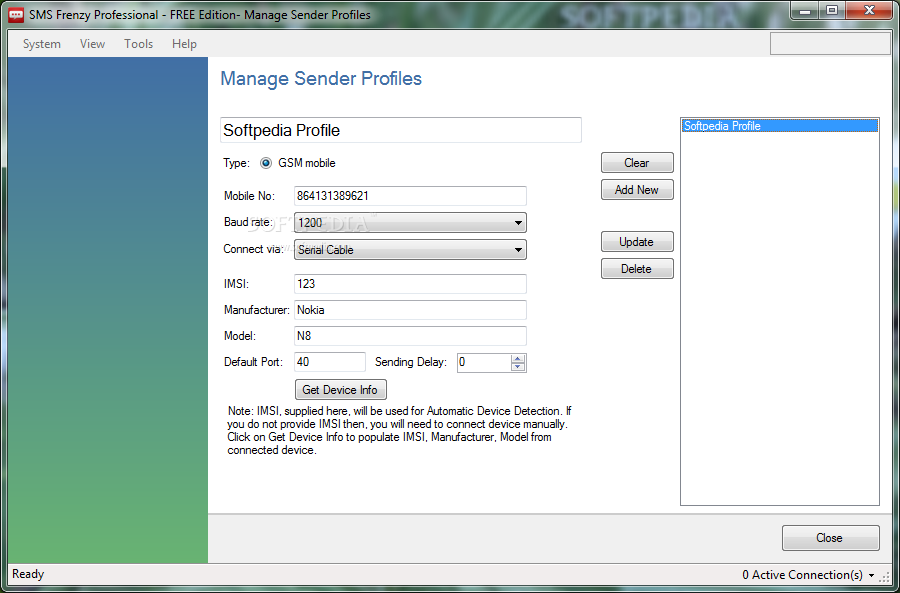This screenshot has width=900, height=593.
Task: Click the Delete button
Action: 637,269
